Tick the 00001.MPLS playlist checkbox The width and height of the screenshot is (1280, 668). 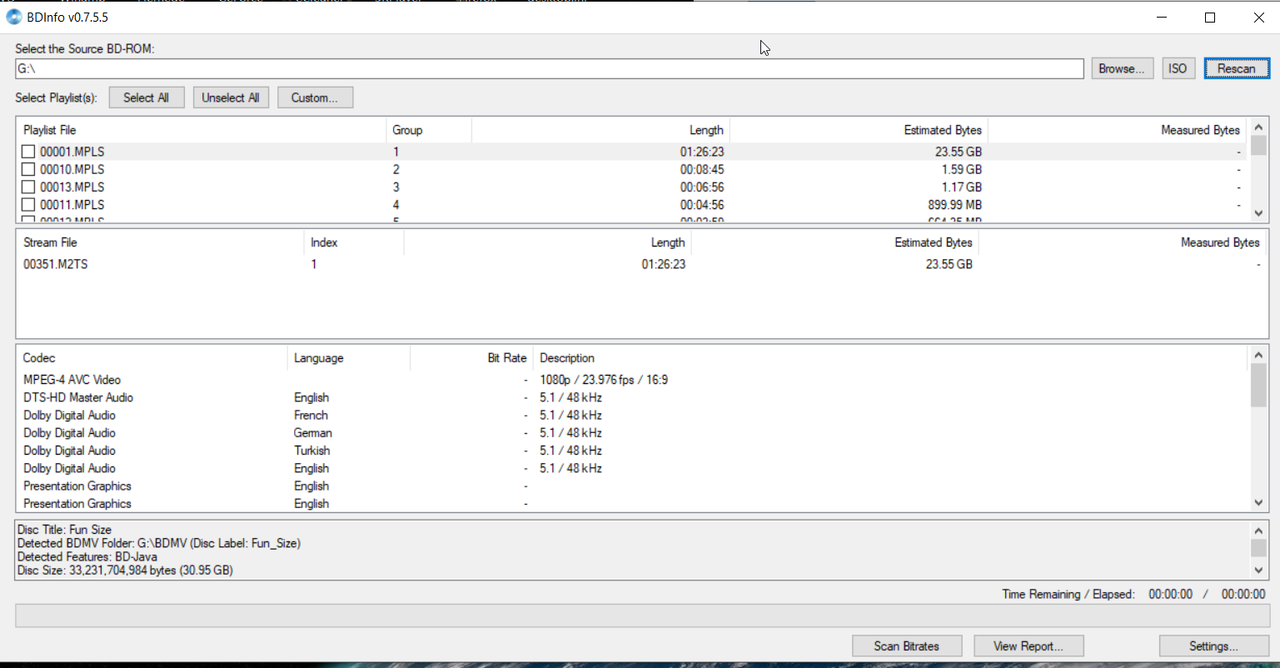click(x=29, y=152)
